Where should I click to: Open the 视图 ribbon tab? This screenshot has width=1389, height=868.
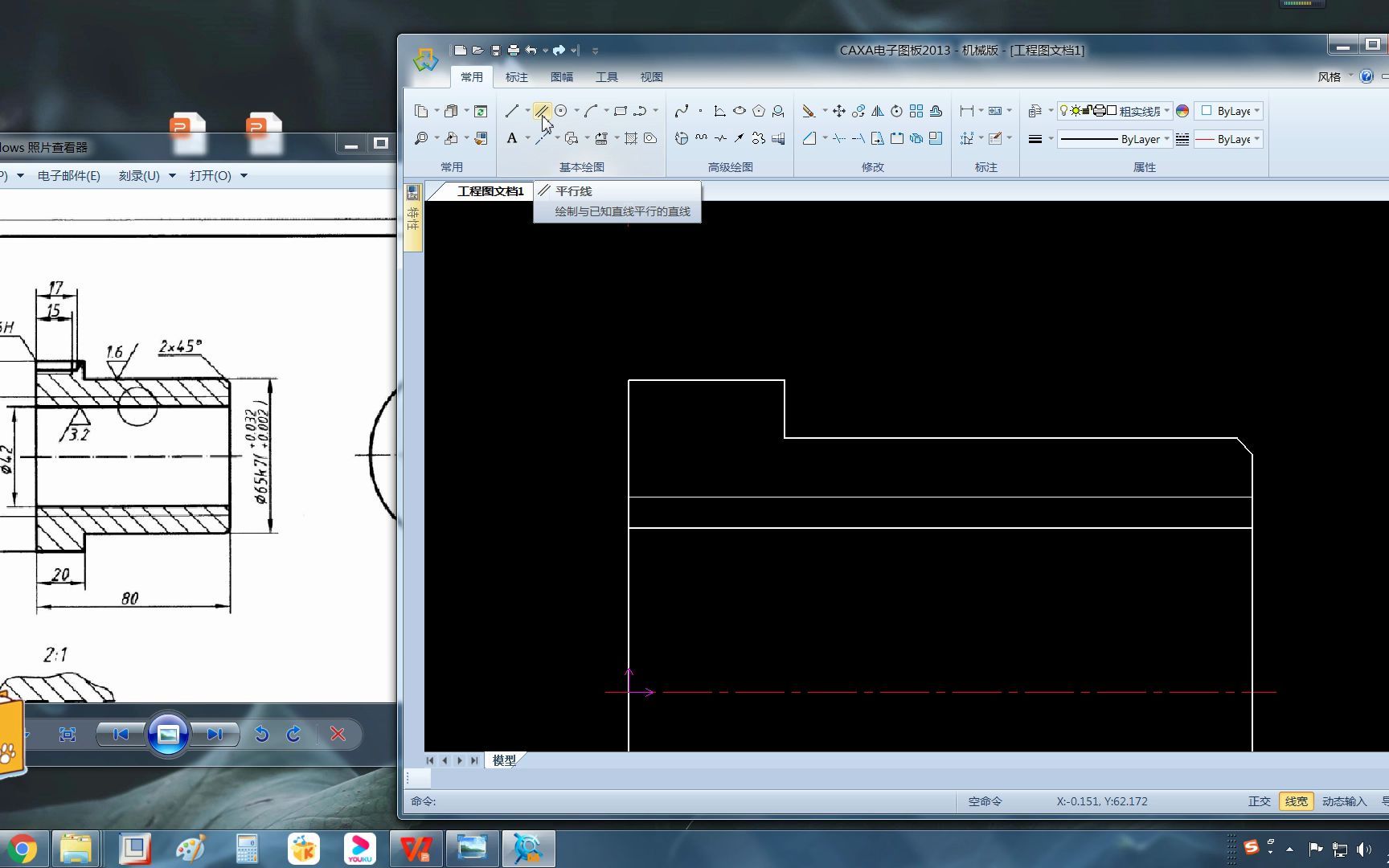tap(651, 77)
